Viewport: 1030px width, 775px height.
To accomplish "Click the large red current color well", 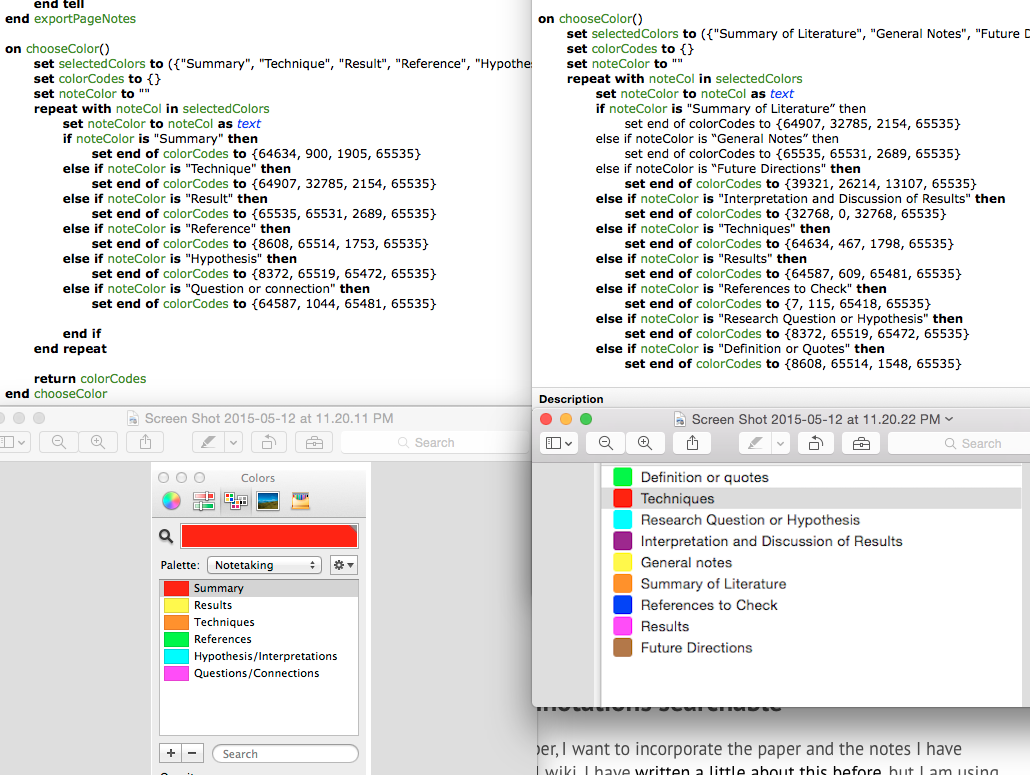I will 268,536.
